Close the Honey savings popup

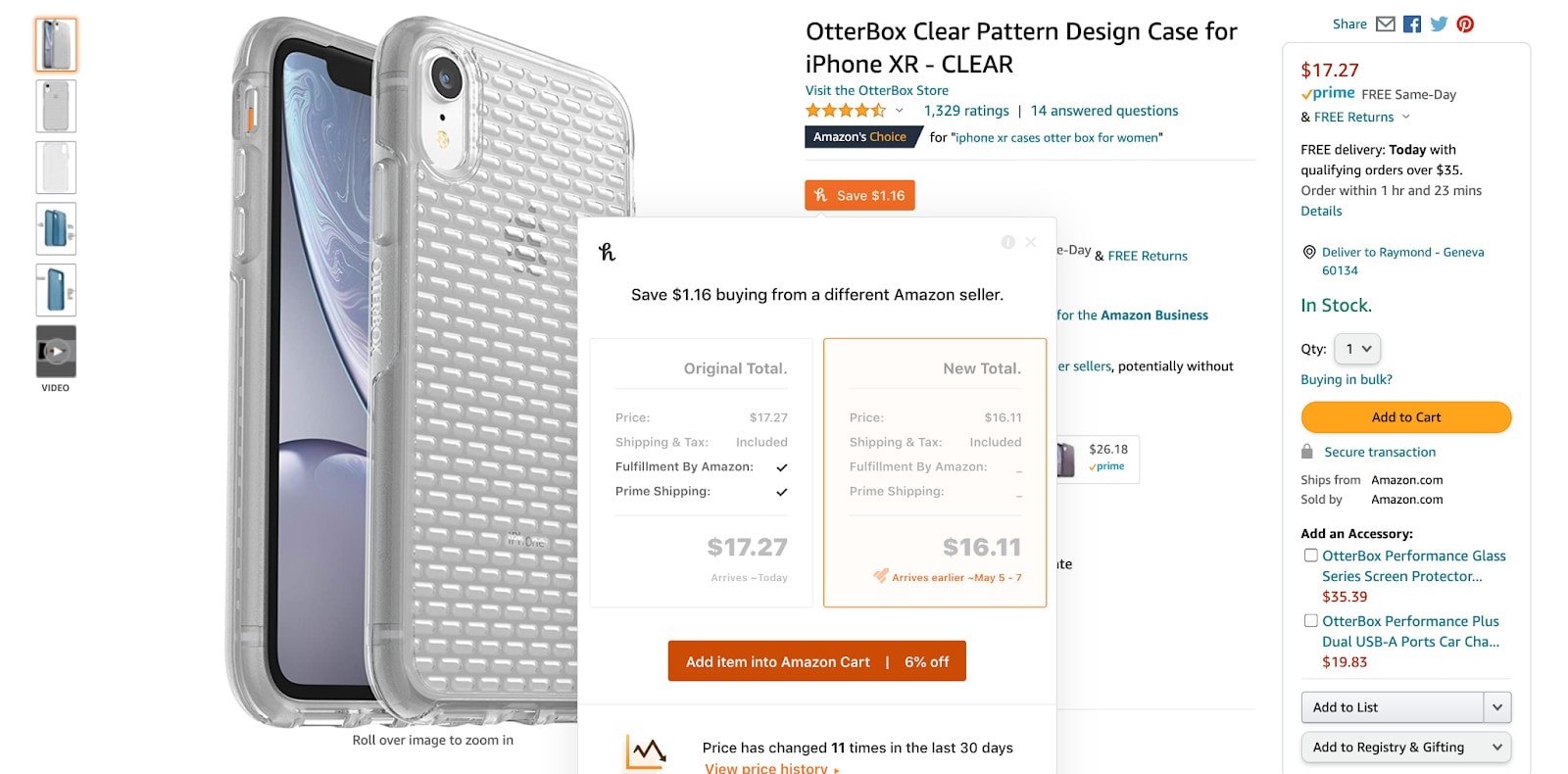pos(1030,242)
